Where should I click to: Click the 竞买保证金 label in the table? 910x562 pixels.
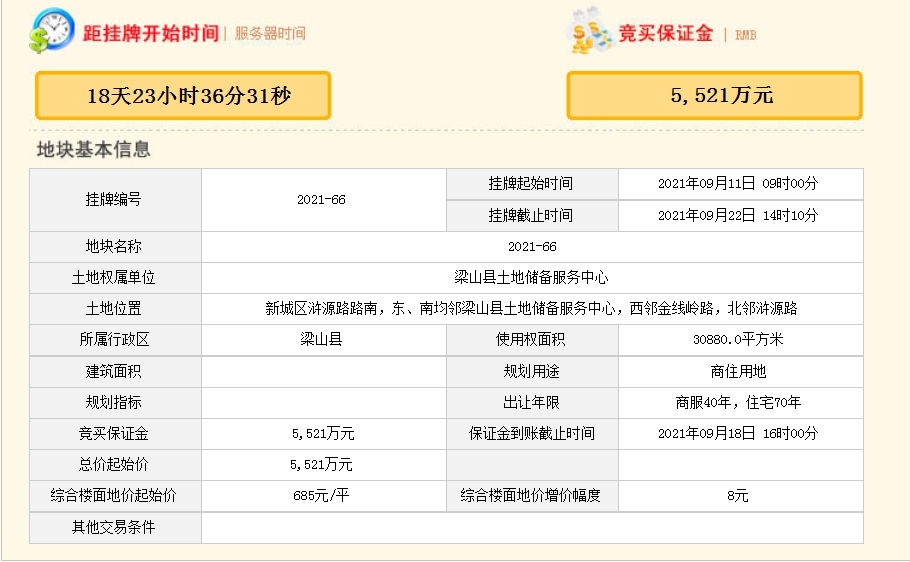click(114, 434)
